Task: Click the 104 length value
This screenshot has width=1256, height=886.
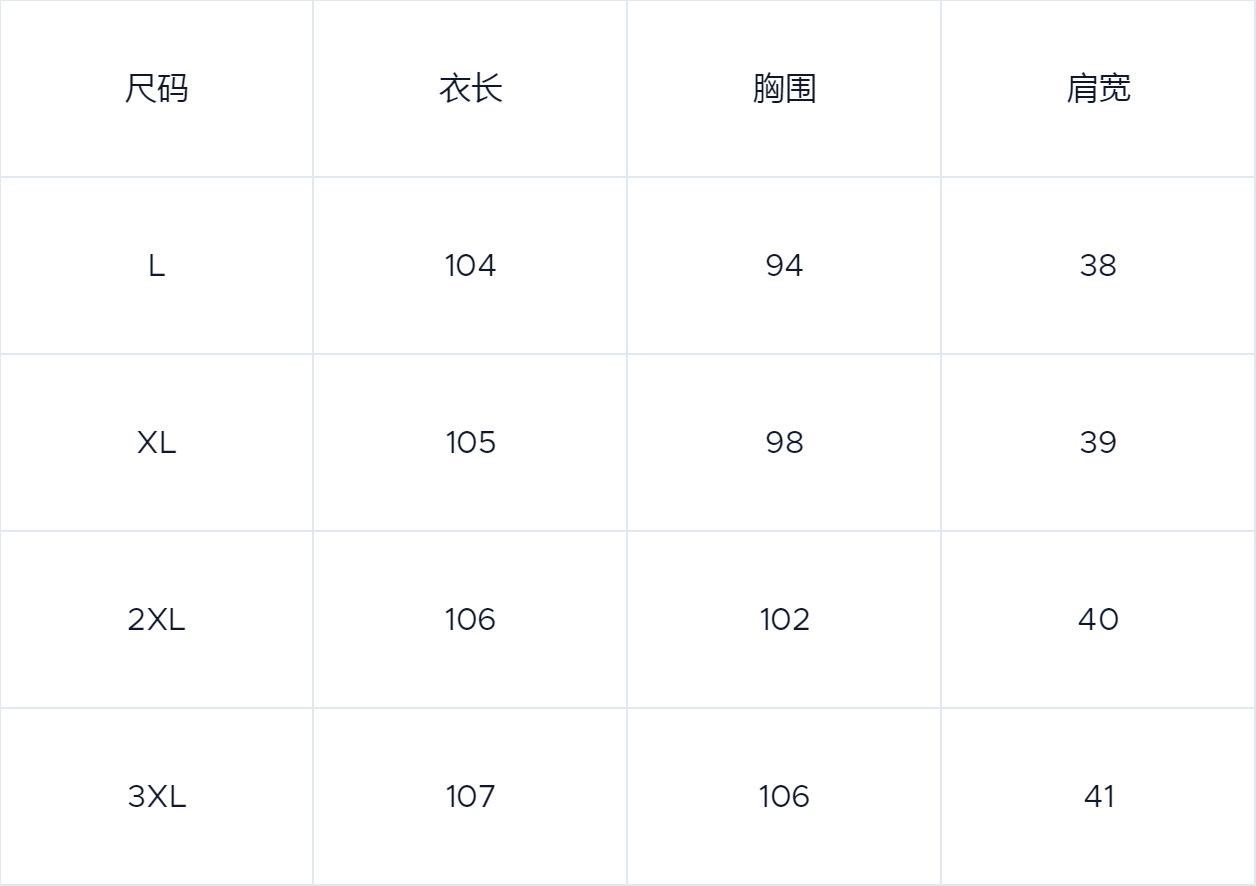Action: click(x=470, y=266)
